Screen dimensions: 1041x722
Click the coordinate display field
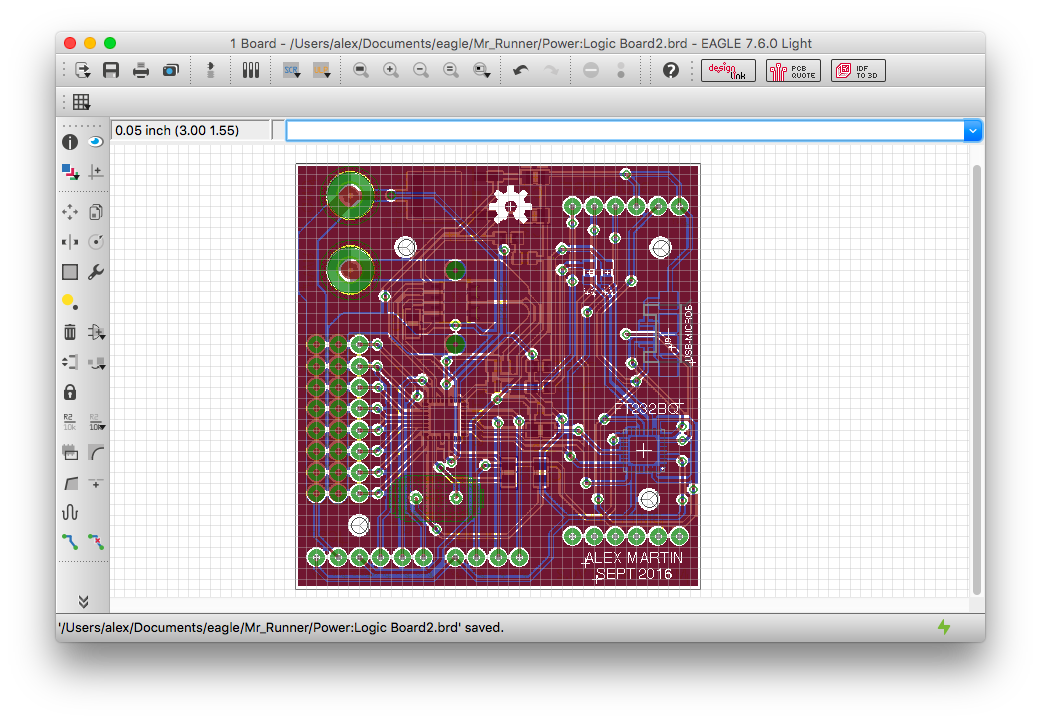[x=191, y=131]
